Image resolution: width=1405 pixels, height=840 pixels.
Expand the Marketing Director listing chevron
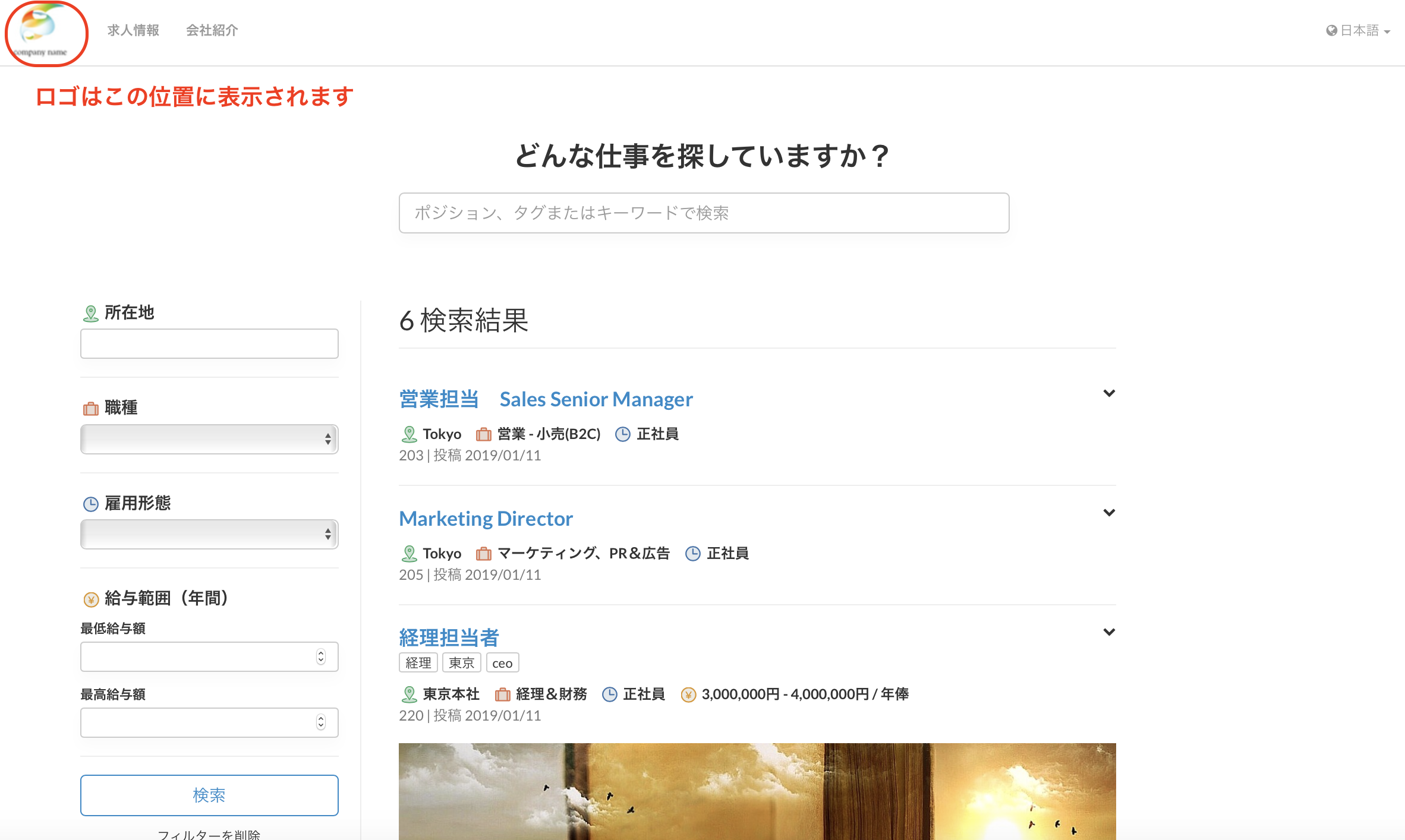1108,513
